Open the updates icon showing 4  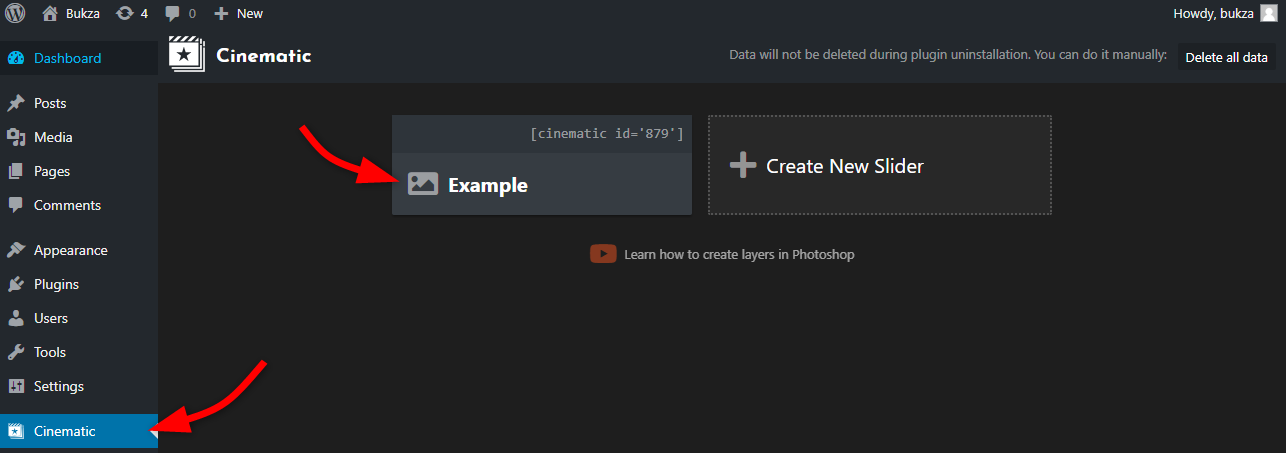tap(124, 14)
